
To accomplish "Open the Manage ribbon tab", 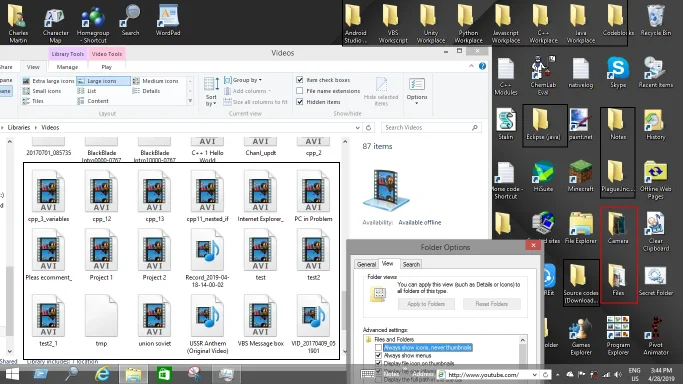I will point(67,67).
